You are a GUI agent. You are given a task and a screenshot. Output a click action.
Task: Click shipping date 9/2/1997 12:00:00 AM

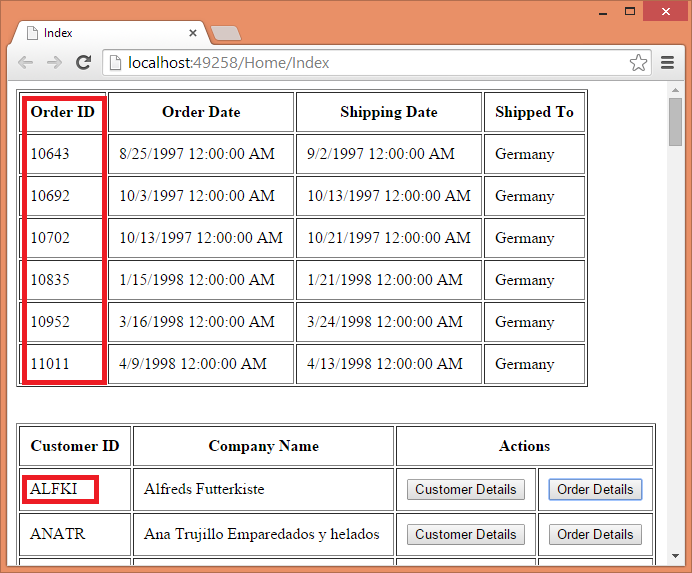381,154
